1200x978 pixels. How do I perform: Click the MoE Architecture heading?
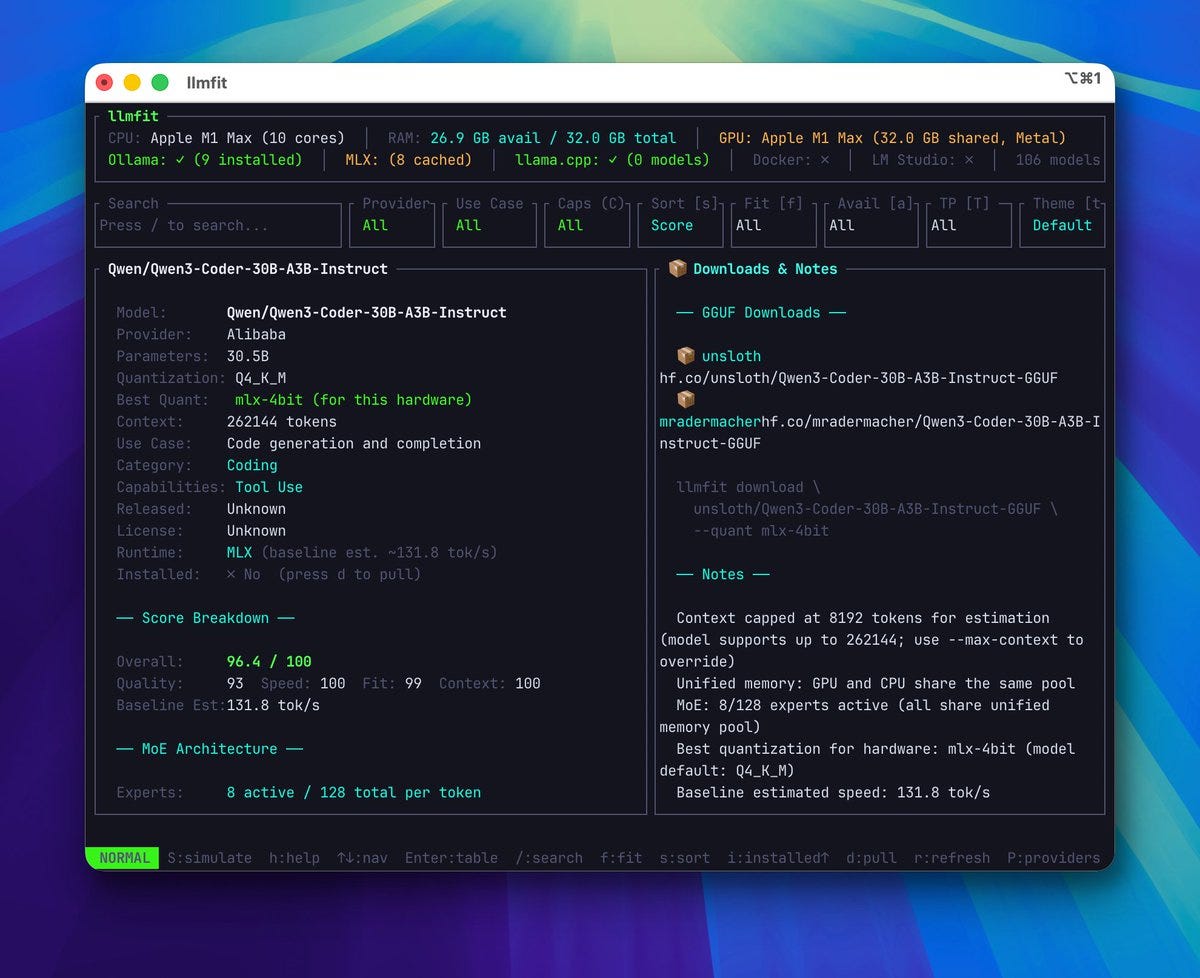[x=210, y=749]
